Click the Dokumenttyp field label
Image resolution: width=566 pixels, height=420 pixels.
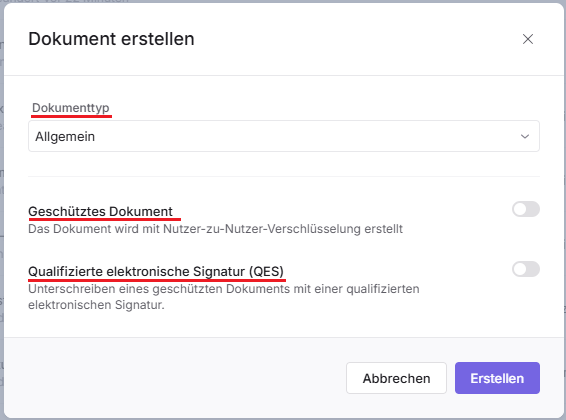71,108
